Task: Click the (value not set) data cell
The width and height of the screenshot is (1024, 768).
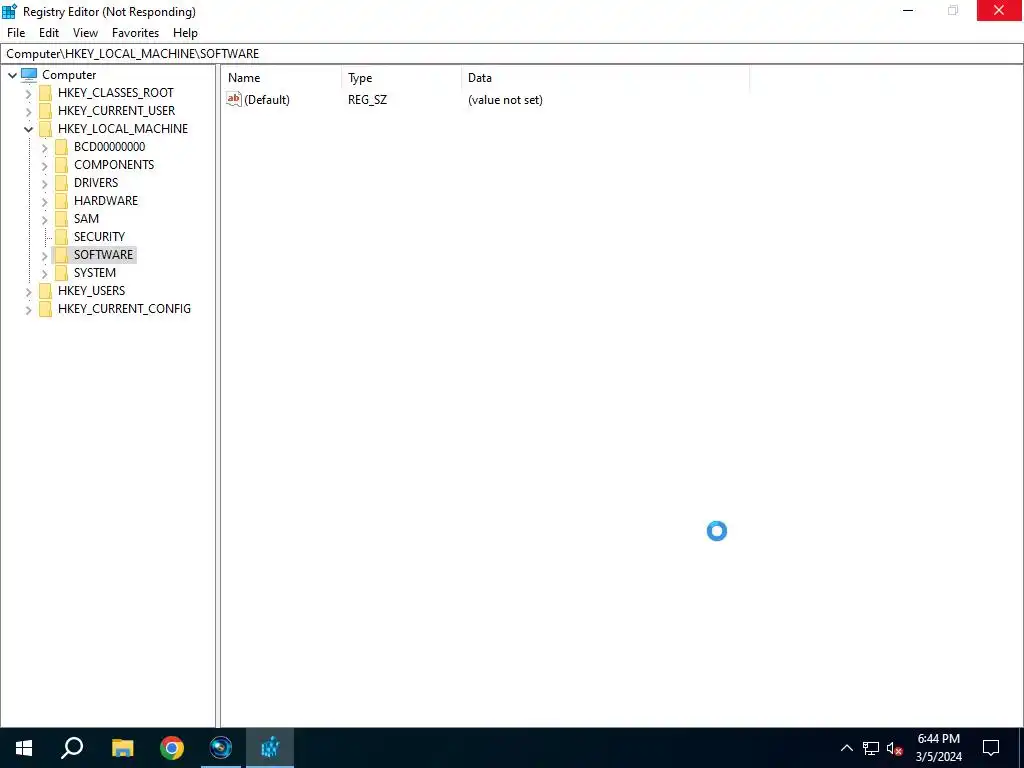Action: (x=505, y=100)
